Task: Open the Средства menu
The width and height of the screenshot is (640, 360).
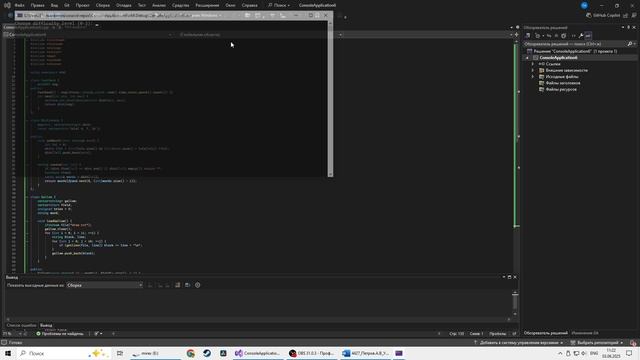Action: pos(180,5)
